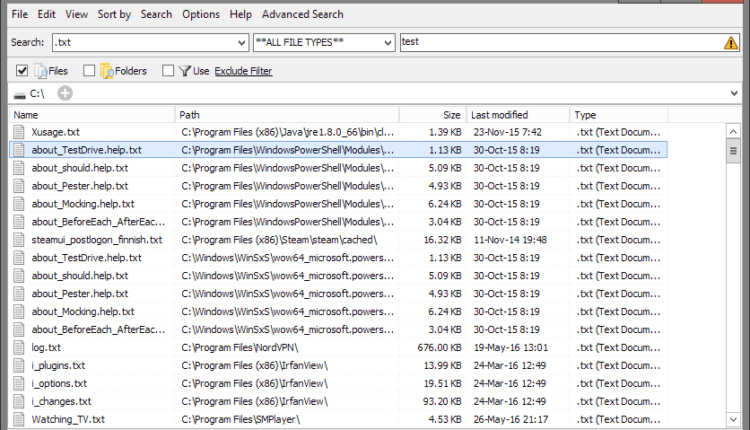Click the scrollbar up arrow

point(733,131)
